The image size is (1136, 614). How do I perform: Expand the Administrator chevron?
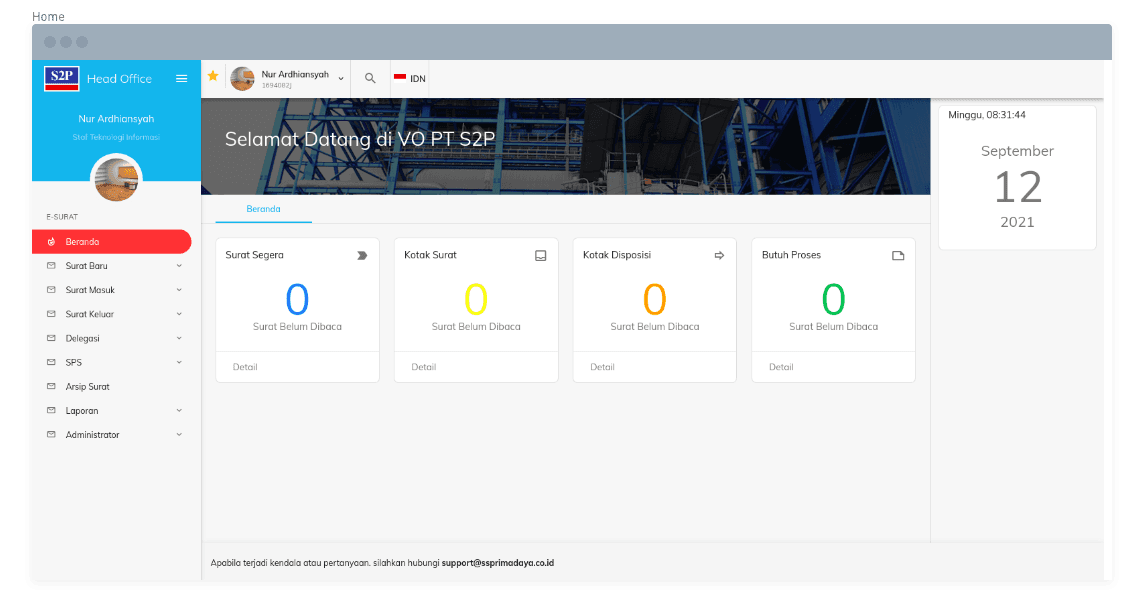click(x=179, y=435)
